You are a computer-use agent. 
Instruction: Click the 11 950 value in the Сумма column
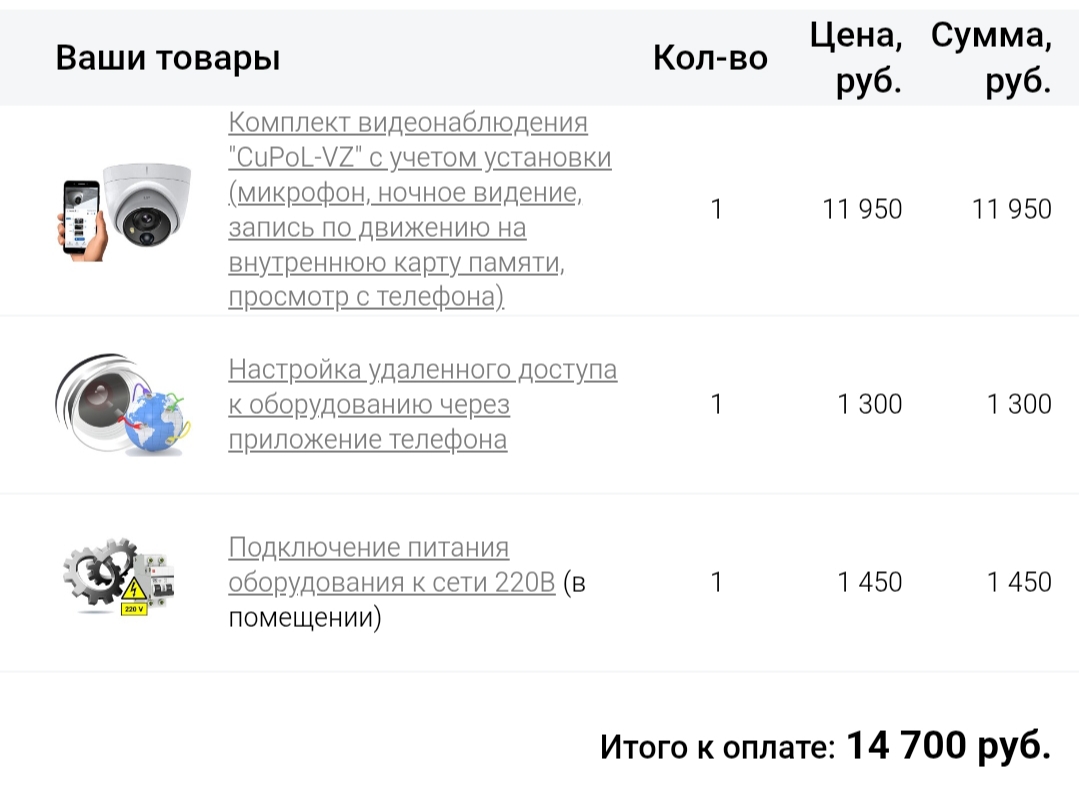(x=1011, y=209)
